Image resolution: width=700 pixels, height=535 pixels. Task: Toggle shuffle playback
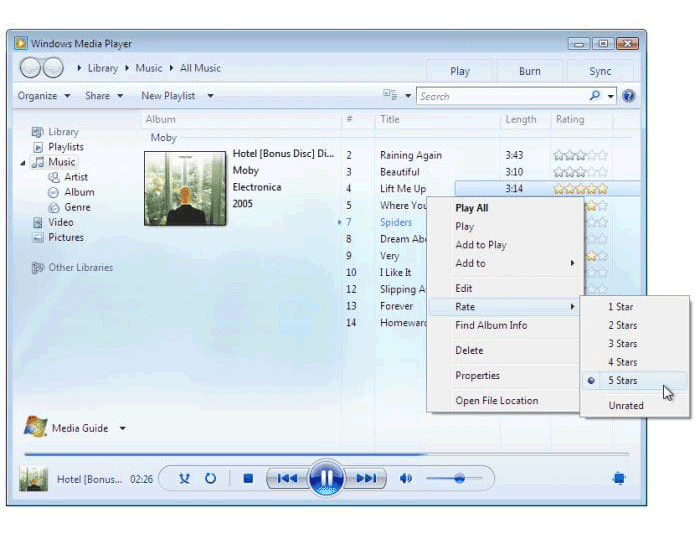pos(184,479)
